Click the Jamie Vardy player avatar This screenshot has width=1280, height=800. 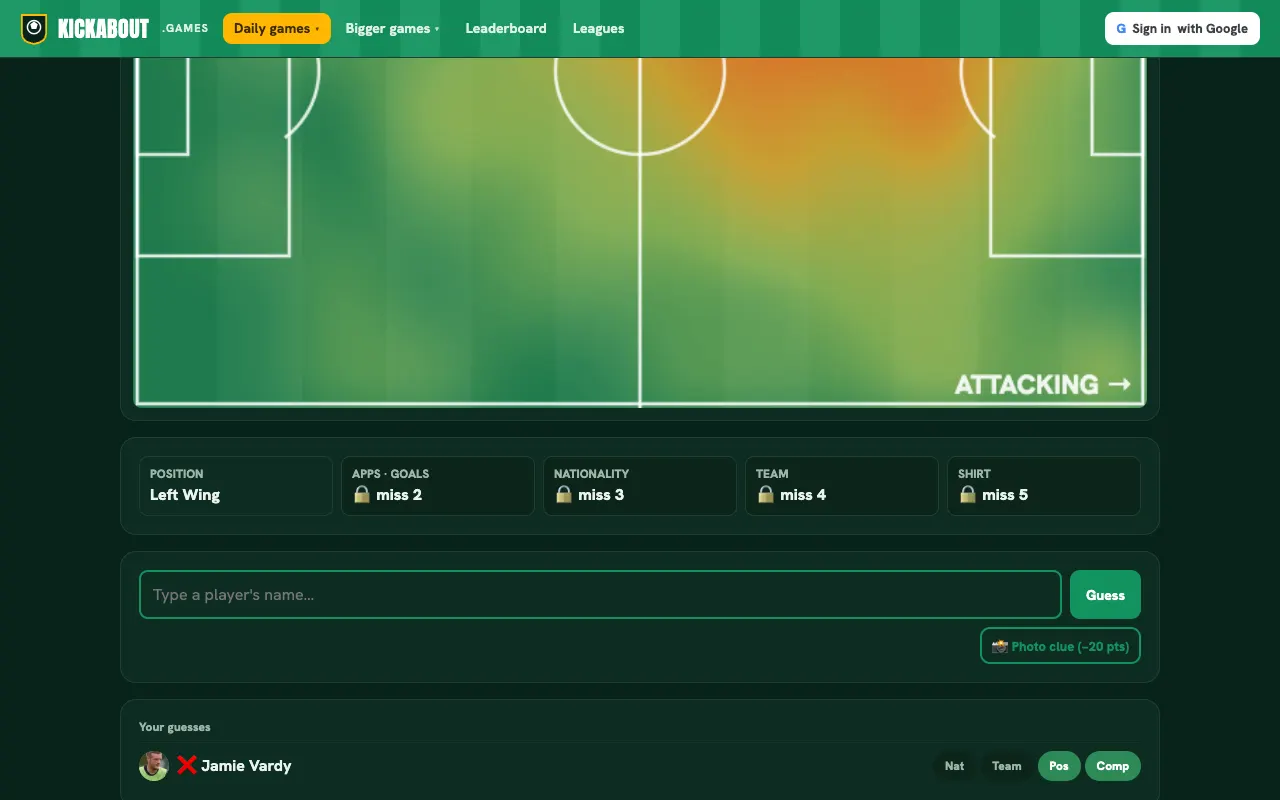click(154, 766)
